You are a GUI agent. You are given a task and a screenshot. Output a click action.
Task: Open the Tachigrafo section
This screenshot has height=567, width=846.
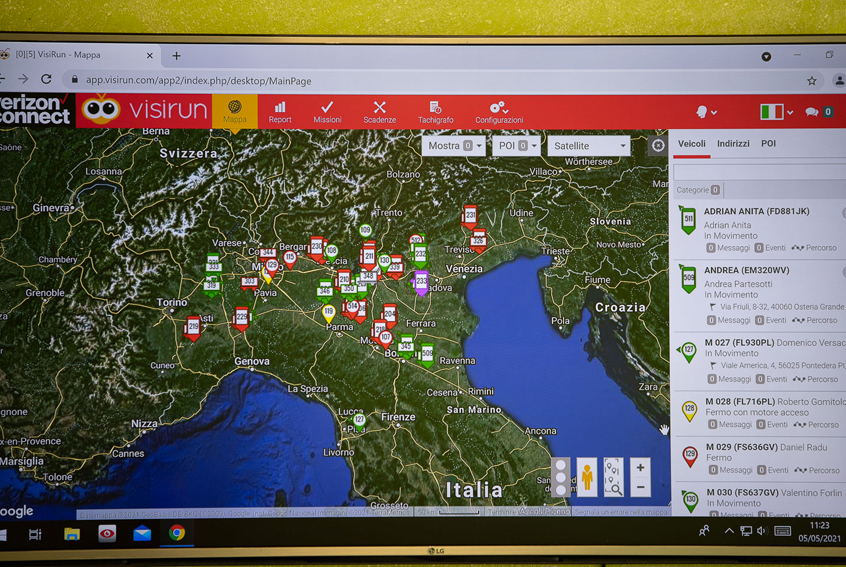point(435,111)
